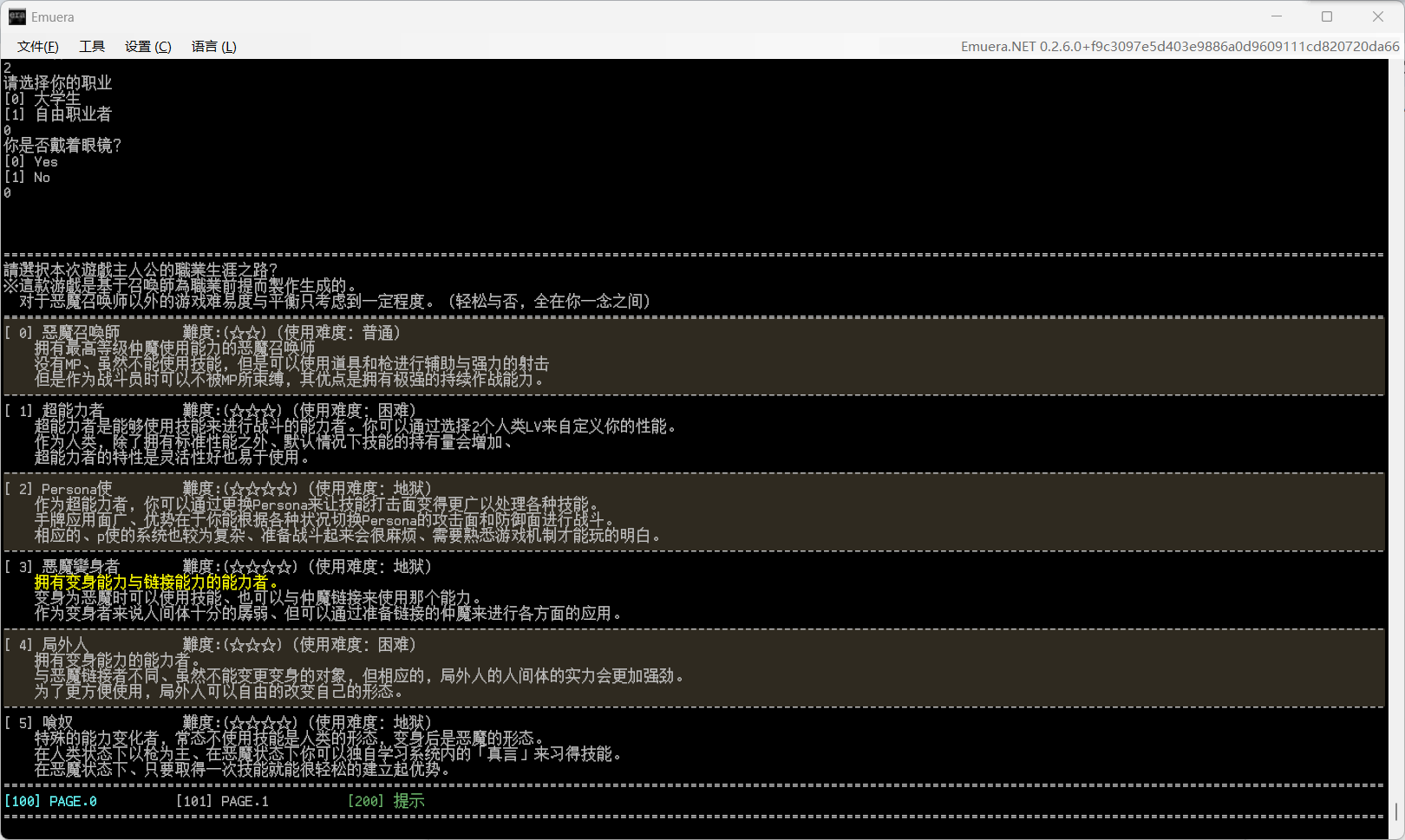Close the Emuera window

(x=1378, y=16)
